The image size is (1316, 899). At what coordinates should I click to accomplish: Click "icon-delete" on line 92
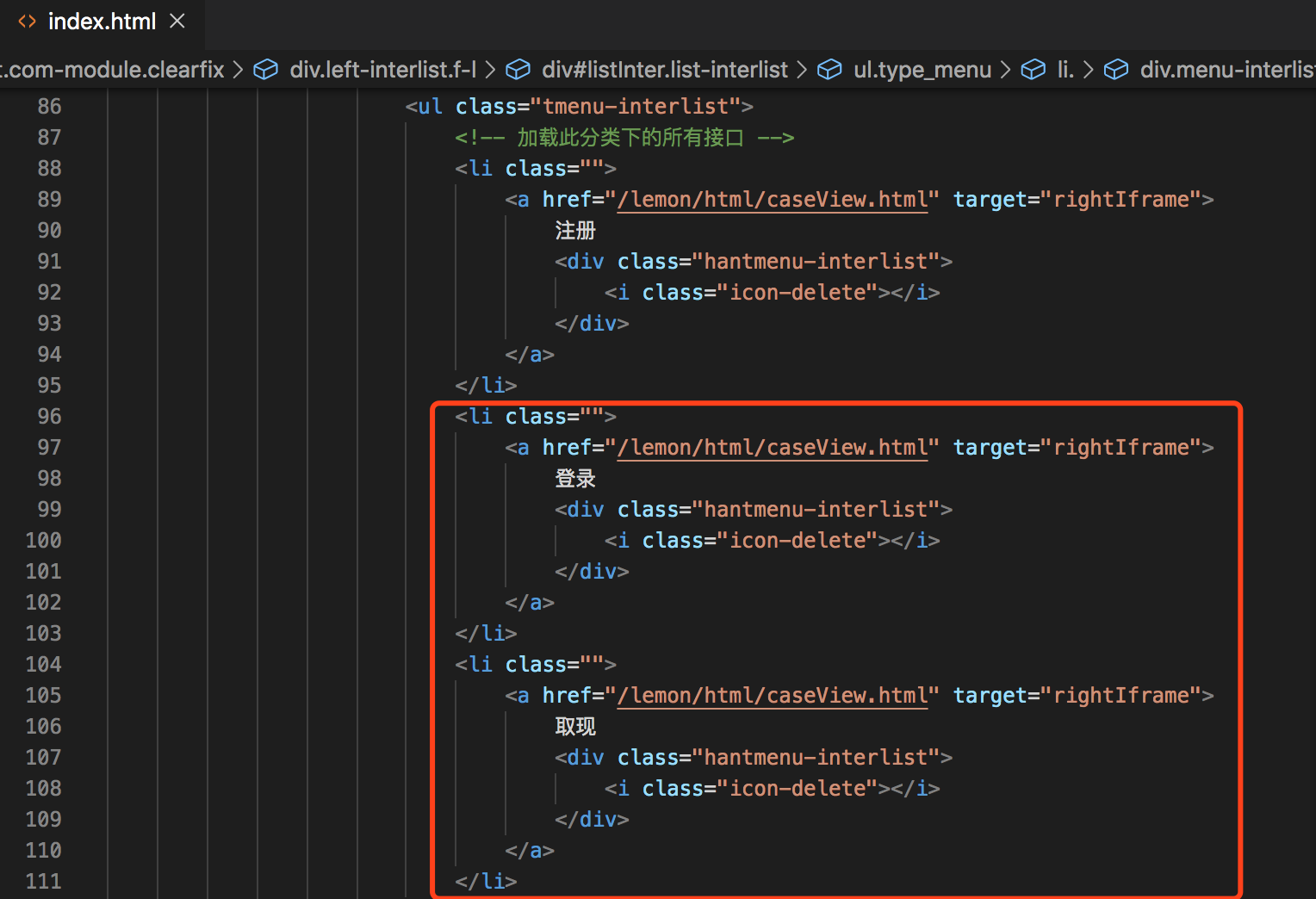[798, 293]
